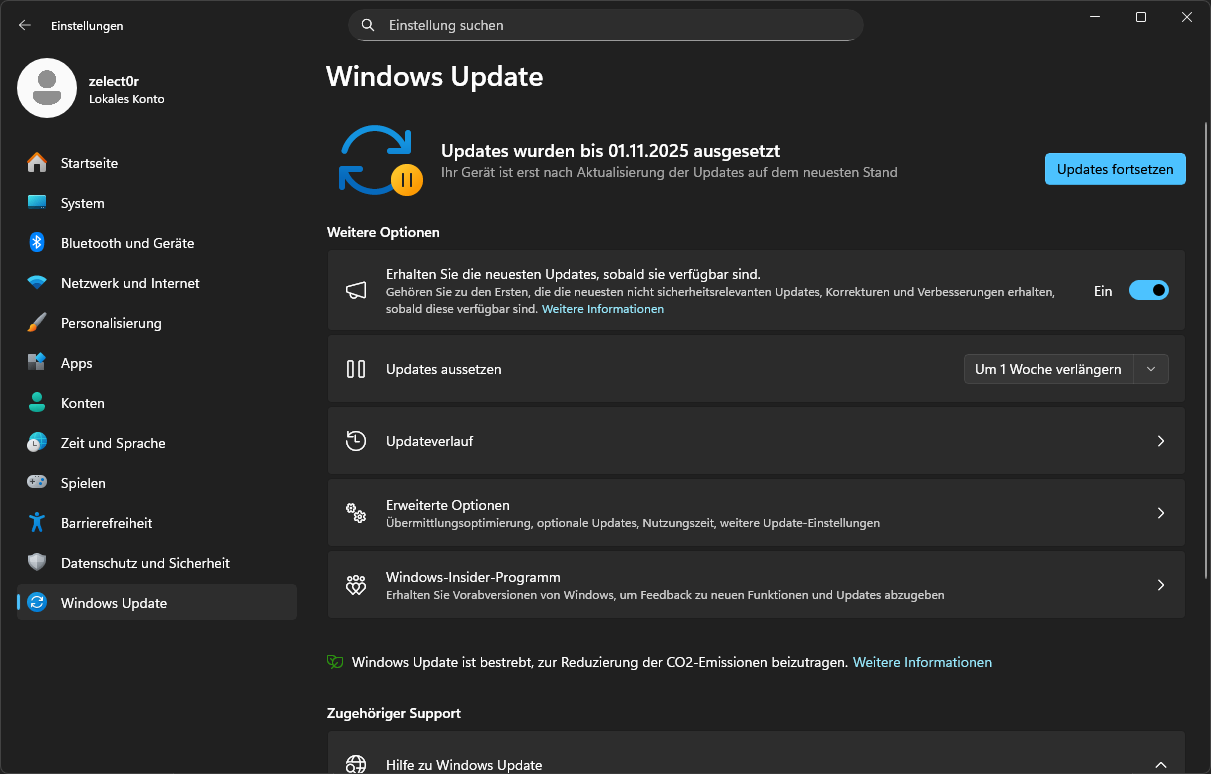Open Weitere Informationen link about CO2 emissions
This screenshot has width=1211, height=774.
click(x=922, y=662)
